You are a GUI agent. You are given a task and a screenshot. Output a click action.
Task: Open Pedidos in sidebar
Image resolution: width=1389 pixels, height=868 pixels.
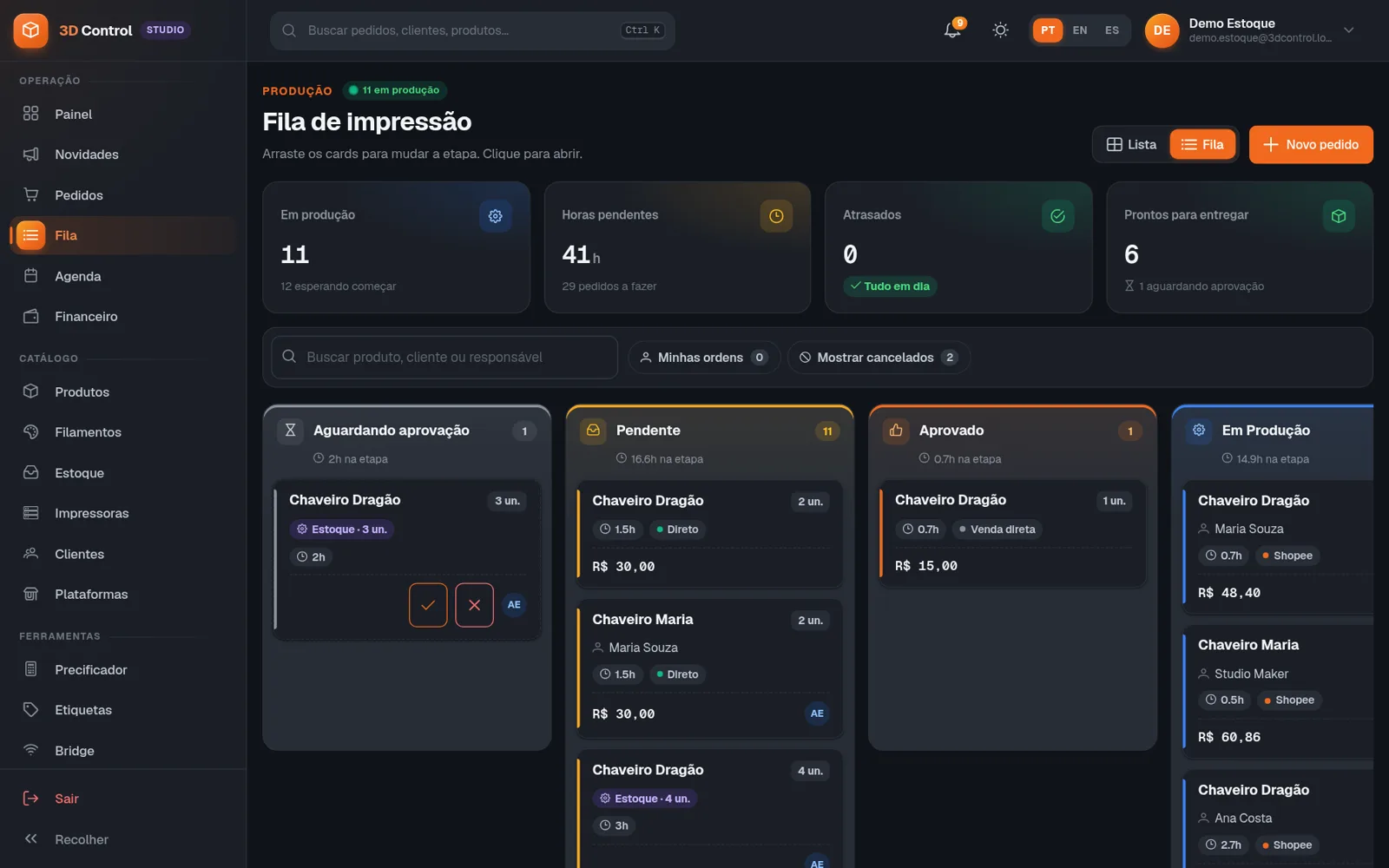click(x=123, y=195)
